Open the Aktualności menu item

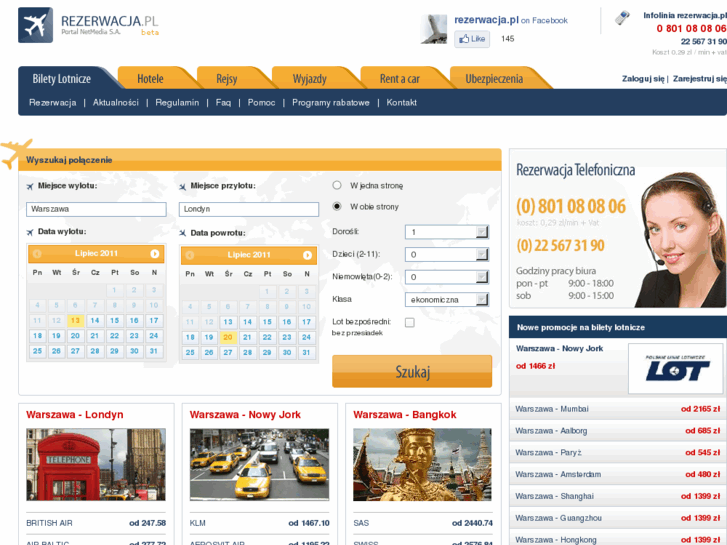pyautogui.click(x=115, y=103)
